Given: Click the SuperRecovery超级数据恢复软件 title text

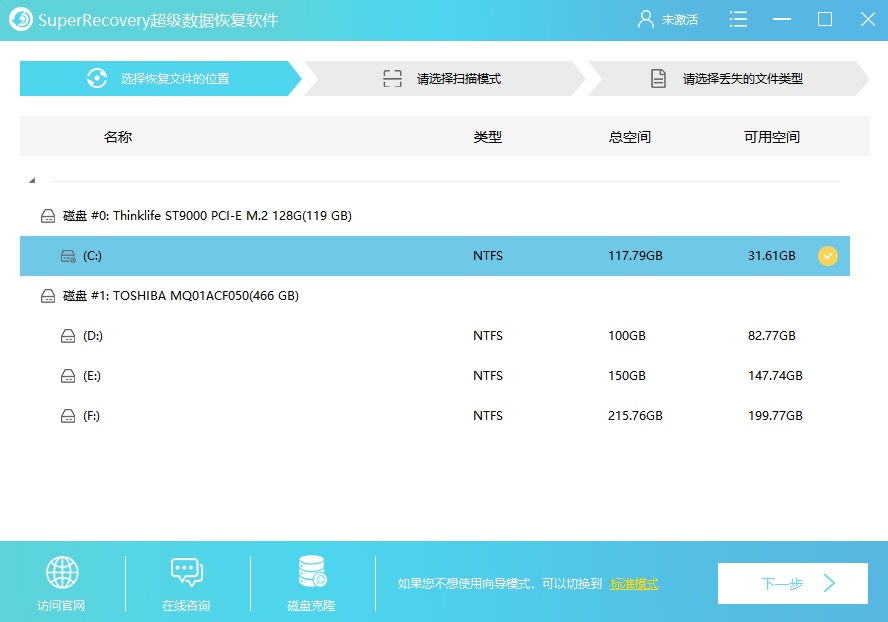Looking at the screenshot, I should tap(158, 20).
